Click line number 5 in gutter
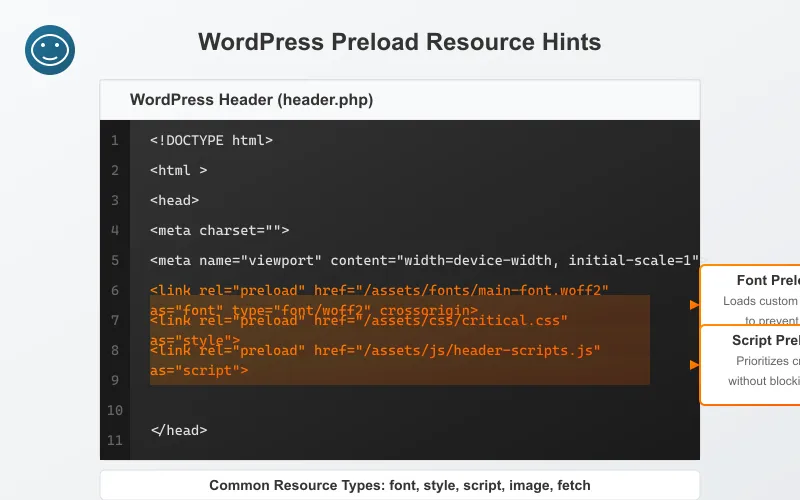 click(115, 261)
